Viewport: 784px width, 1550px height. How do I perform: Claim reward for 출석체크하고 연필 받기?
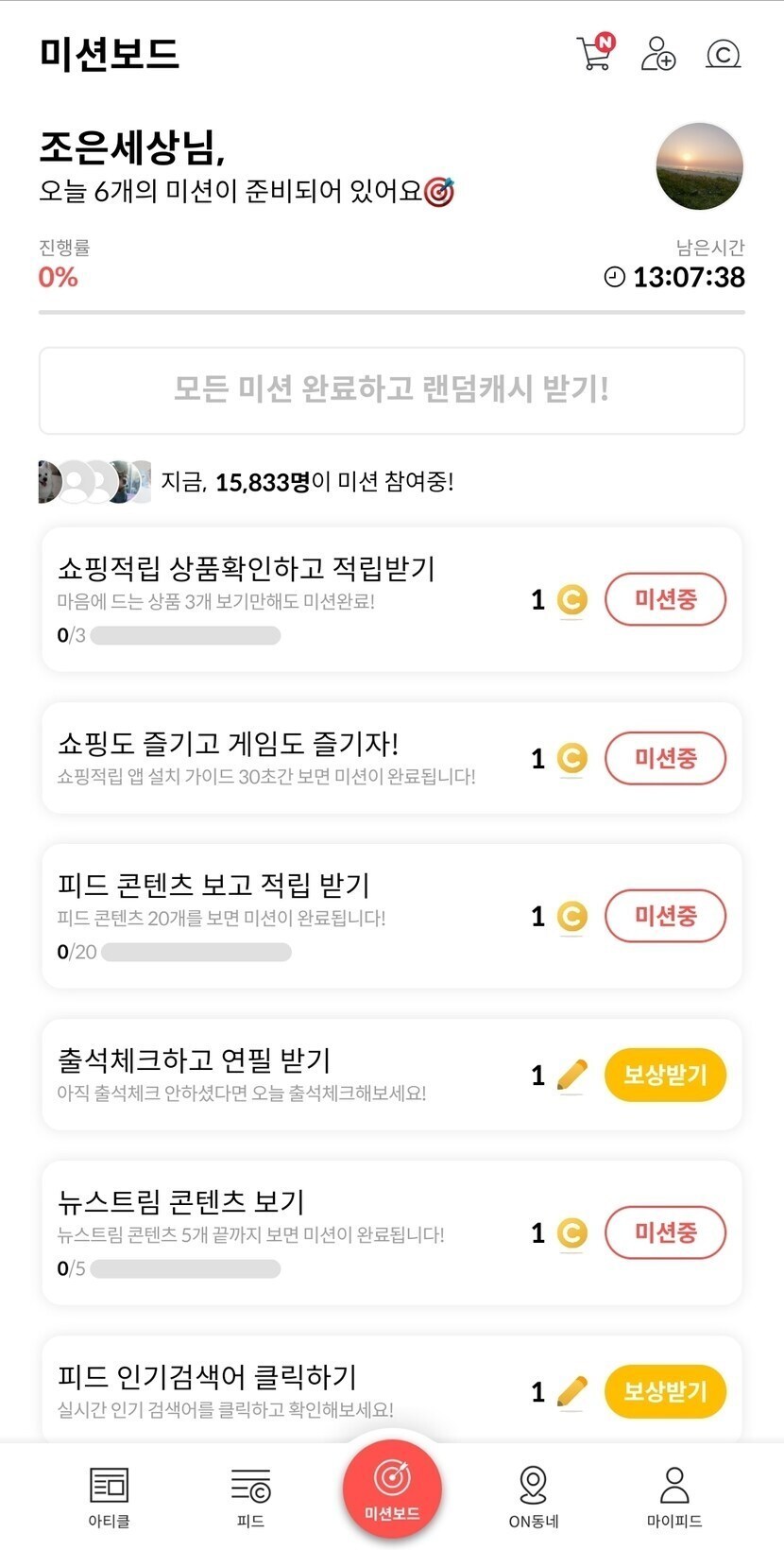(665, 1075)
